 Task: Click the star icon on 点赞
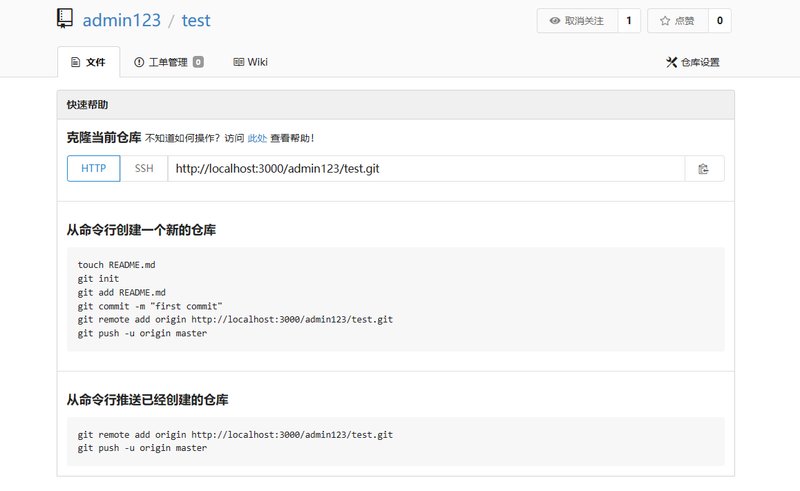pyautogui.click(x=665, y=21)
